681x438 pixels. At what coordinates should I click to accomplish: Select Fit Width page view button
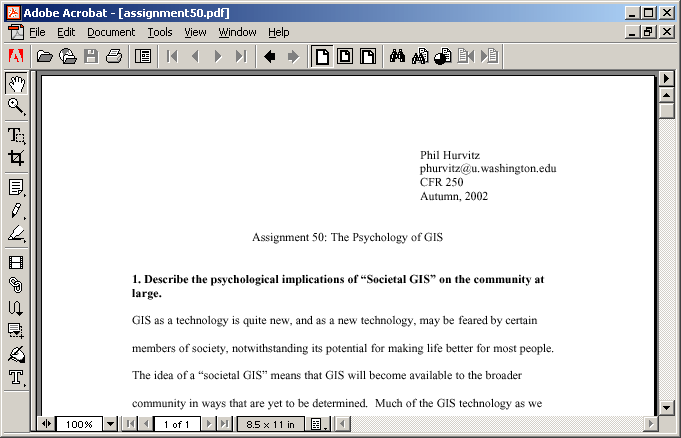[368, 56]
